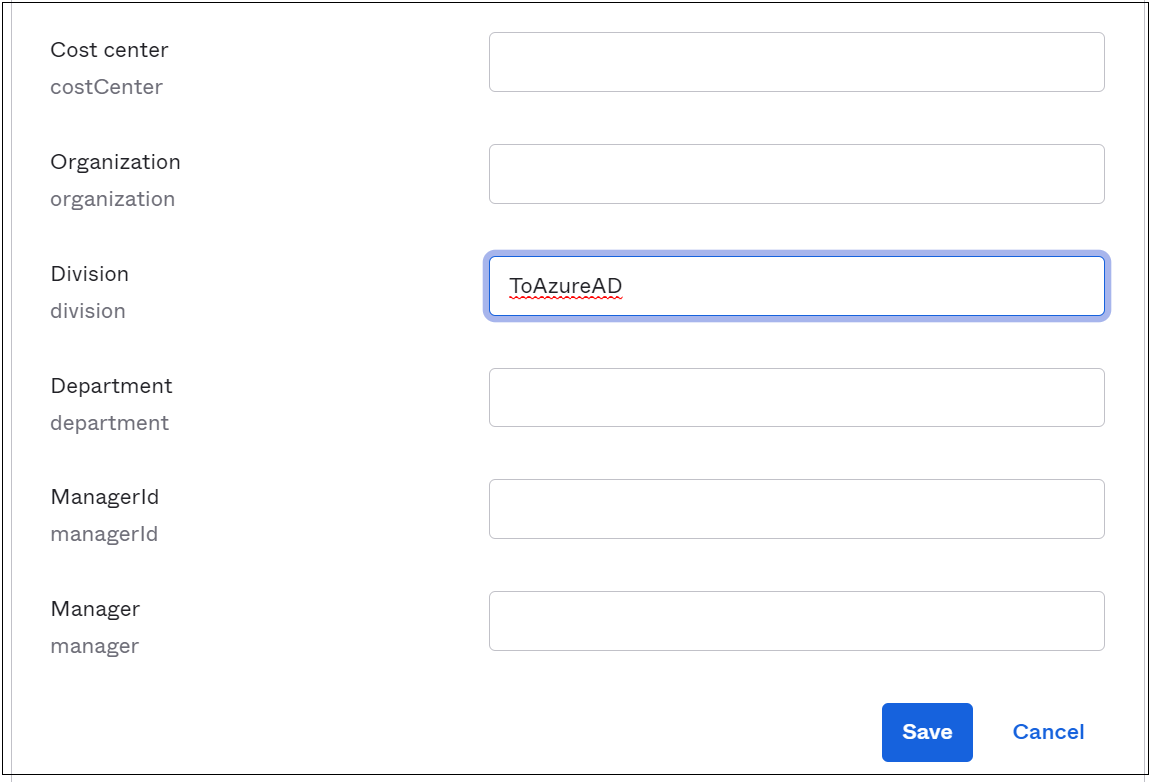1152x782 pixels.
Task: Click the Organization label
Action: [115, 162]
